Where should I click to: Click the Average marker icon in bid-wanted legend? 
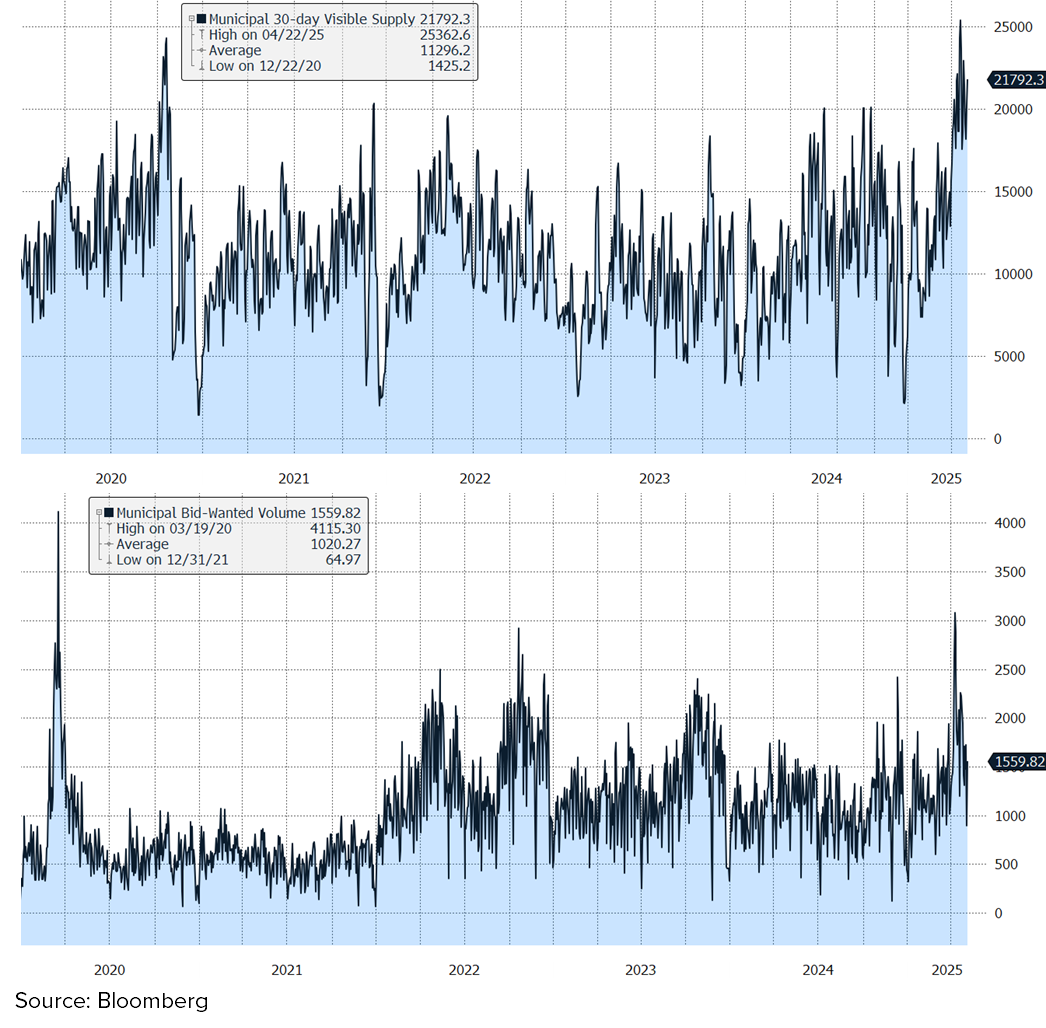pyautogui.click(x=109, y=544)
